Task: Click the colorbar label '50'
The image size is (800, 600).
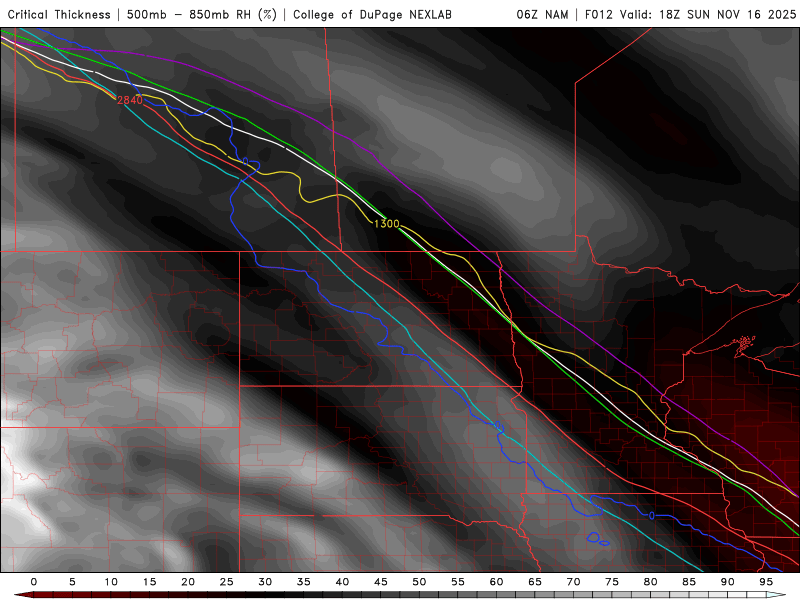Action: pyautogui.click(x=419, y=582)
